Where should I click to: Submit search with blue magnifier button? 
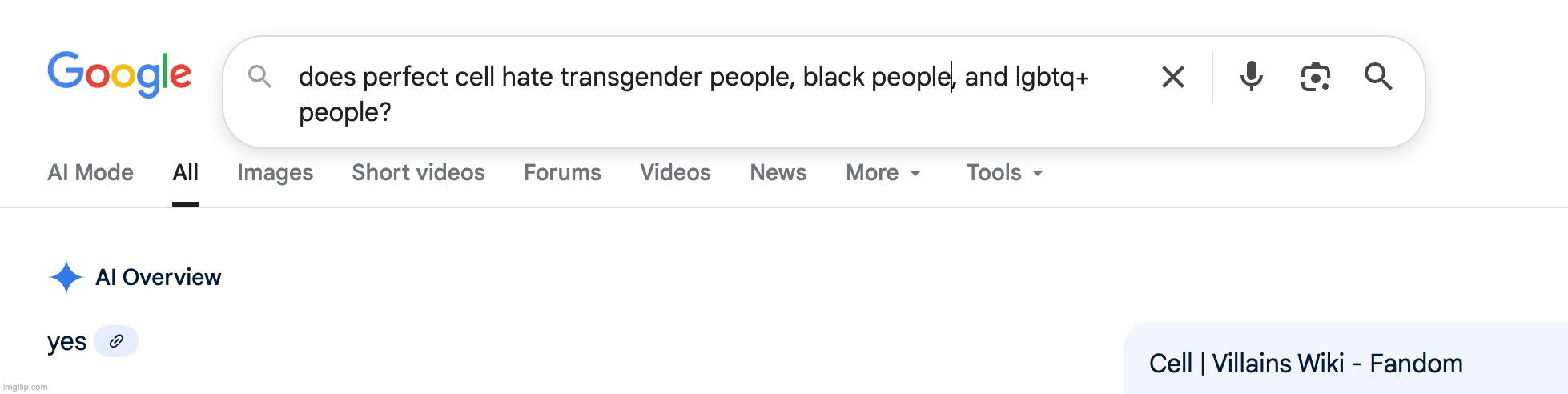pos(1377,77)
